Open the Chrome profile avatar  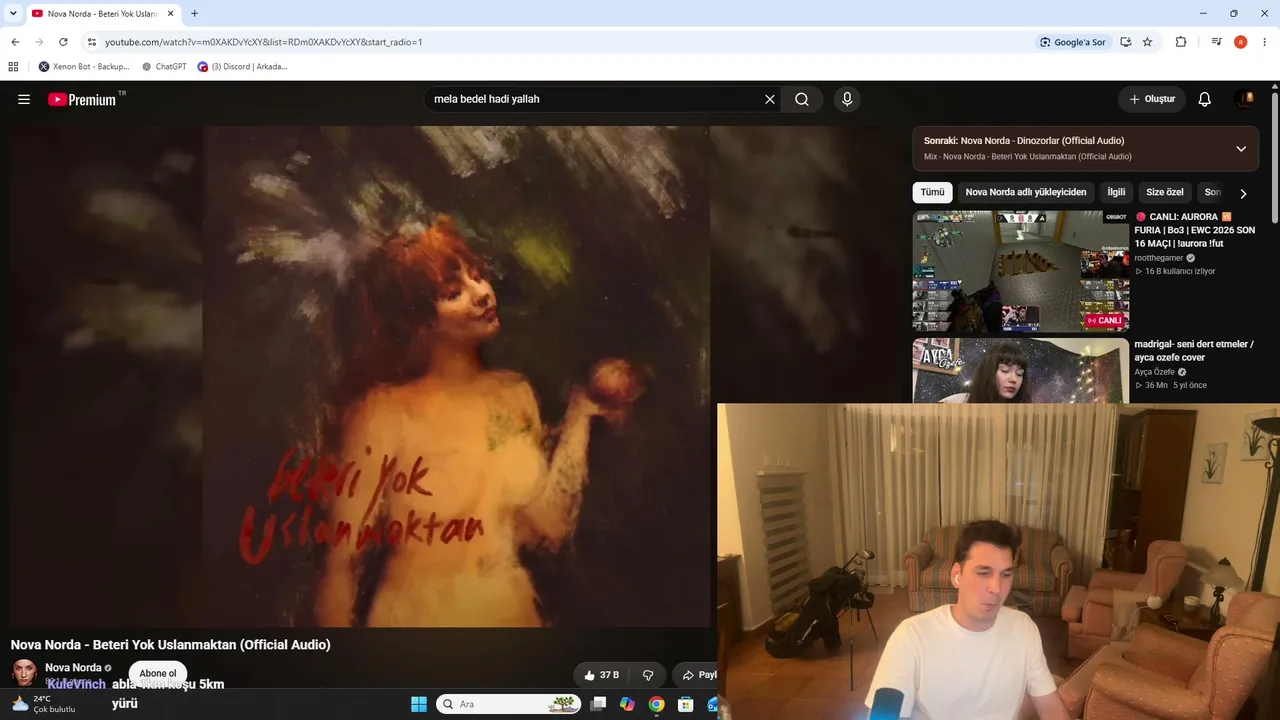pyautogui.click(x=1241, y=42)
